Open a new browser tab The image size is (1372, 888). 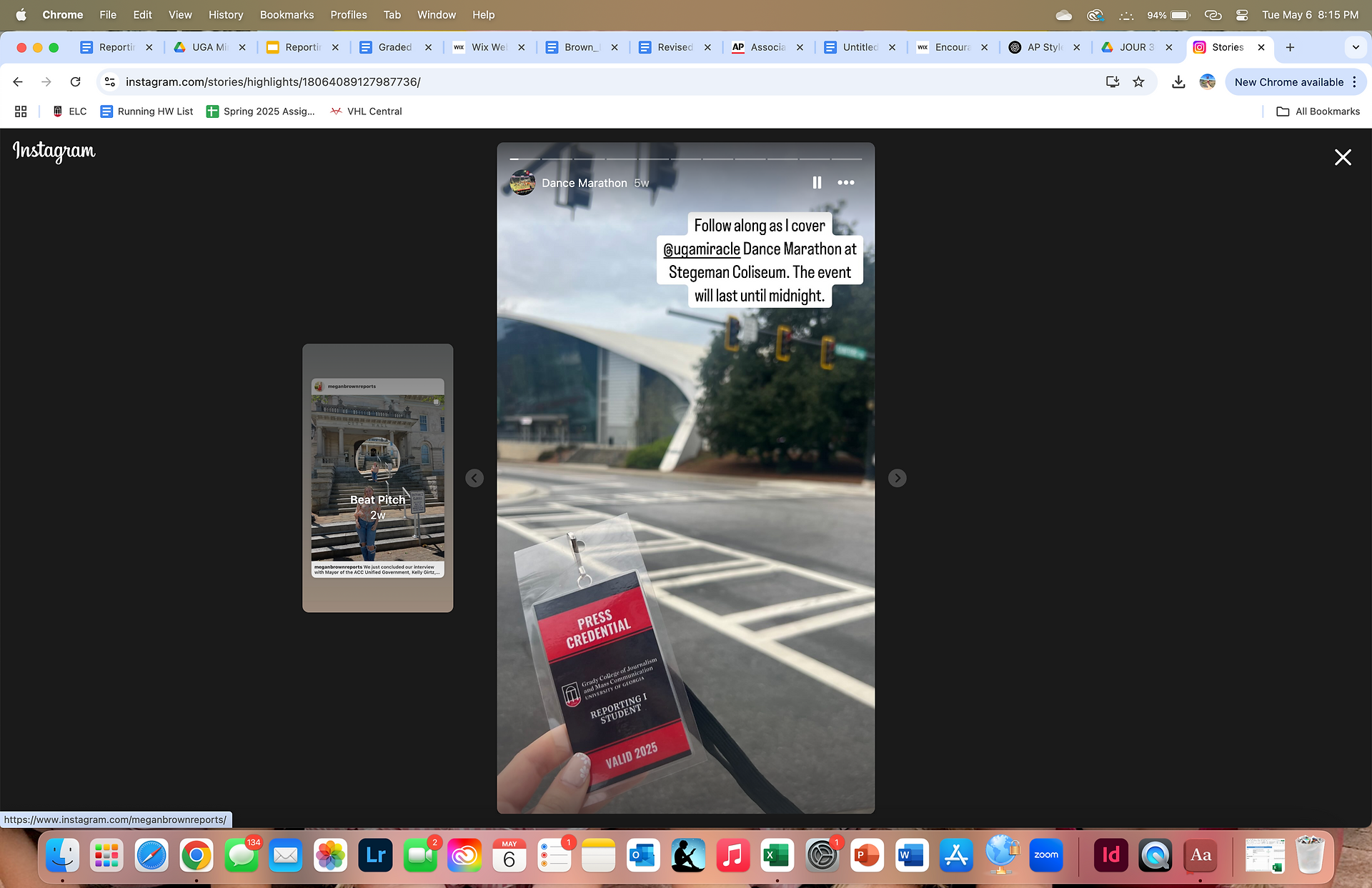point(1290,47)
